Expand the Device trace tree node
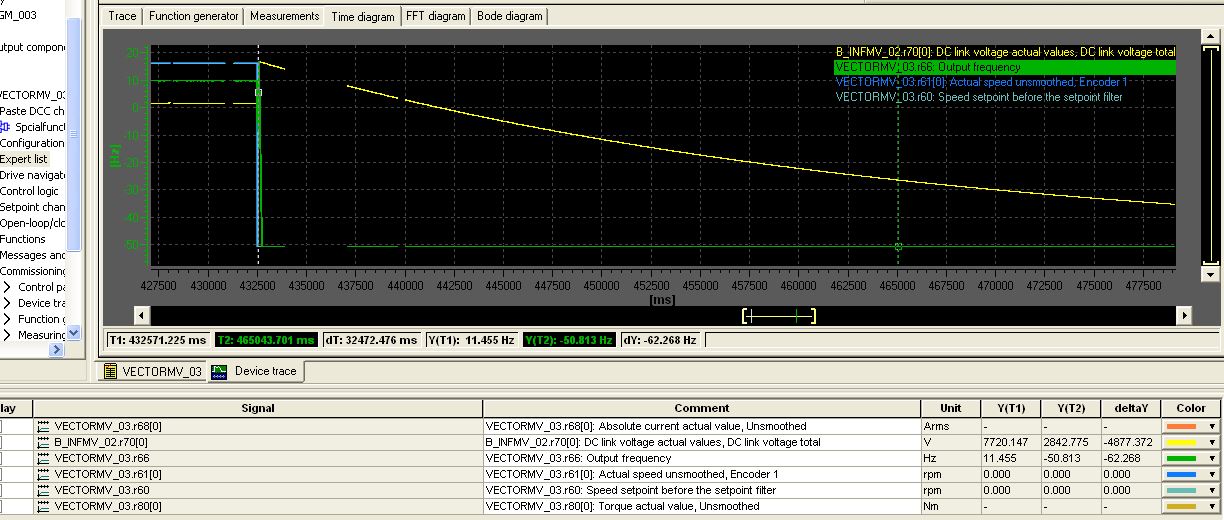 (x=7, y=303)
